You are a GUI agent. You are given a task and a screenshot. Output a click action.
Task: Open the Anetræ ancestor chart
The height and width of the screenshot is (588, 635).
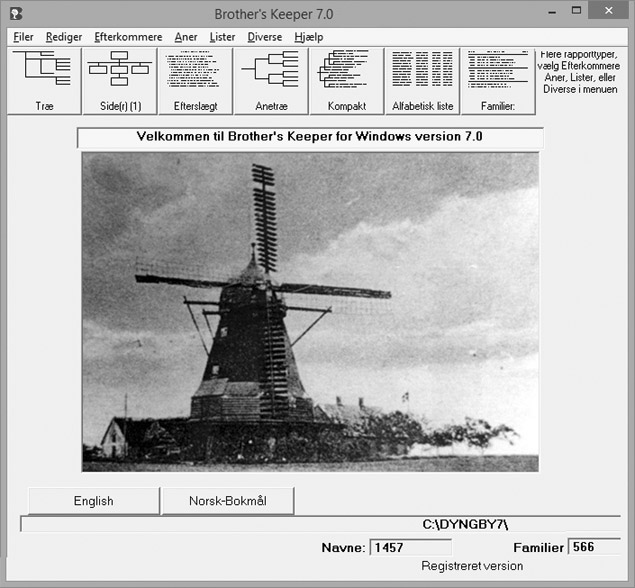click(x=271, y=81)
